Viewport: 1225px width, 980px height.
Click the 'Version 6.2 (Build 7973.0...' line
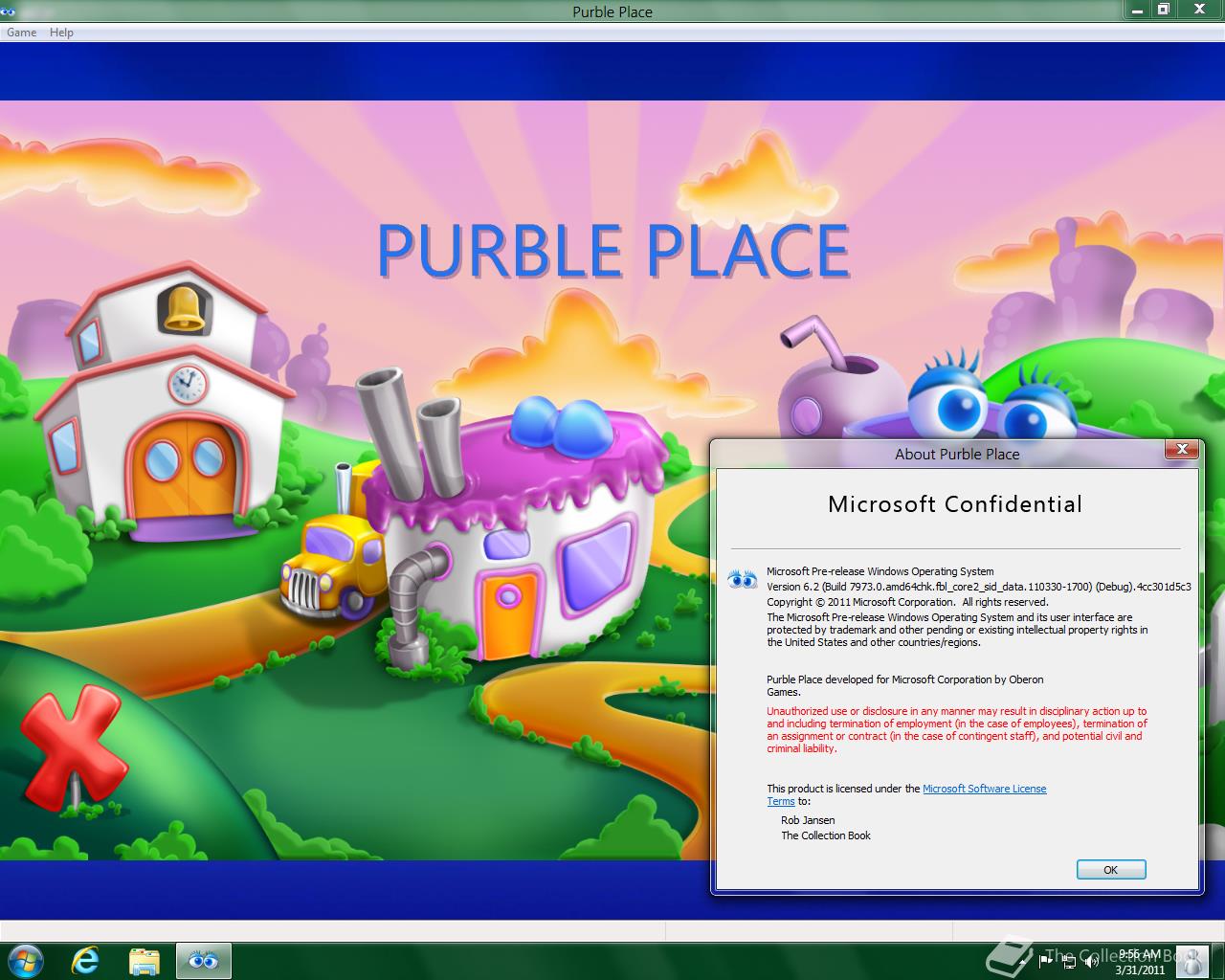coord(979,587)
